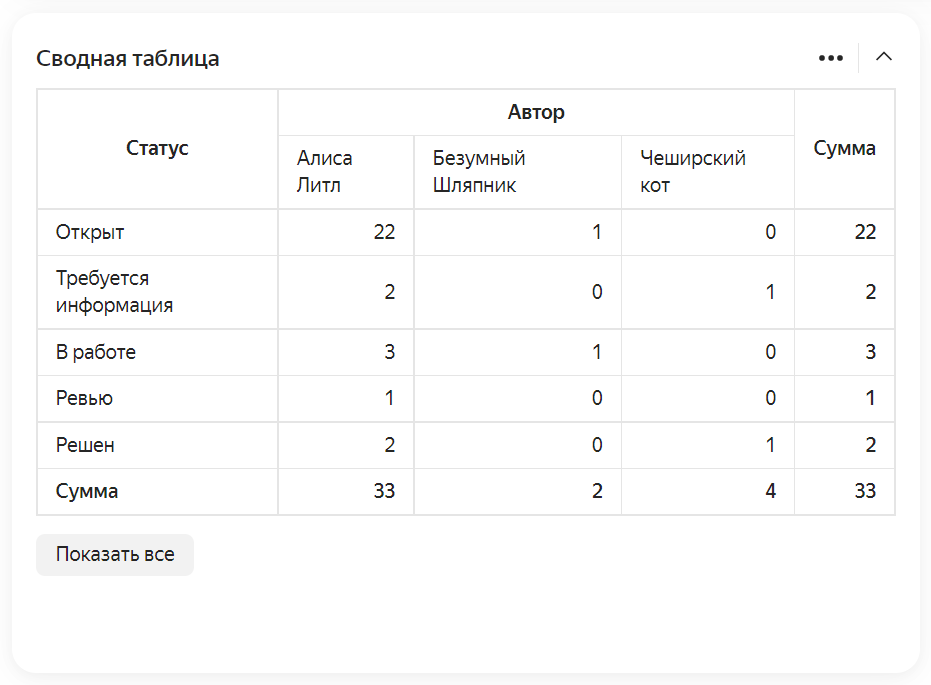This screenshot has width=931, height=685.
Task: Click Чеширский кот's total value 4
Action: pyautogui.click(x=770, y=491)
